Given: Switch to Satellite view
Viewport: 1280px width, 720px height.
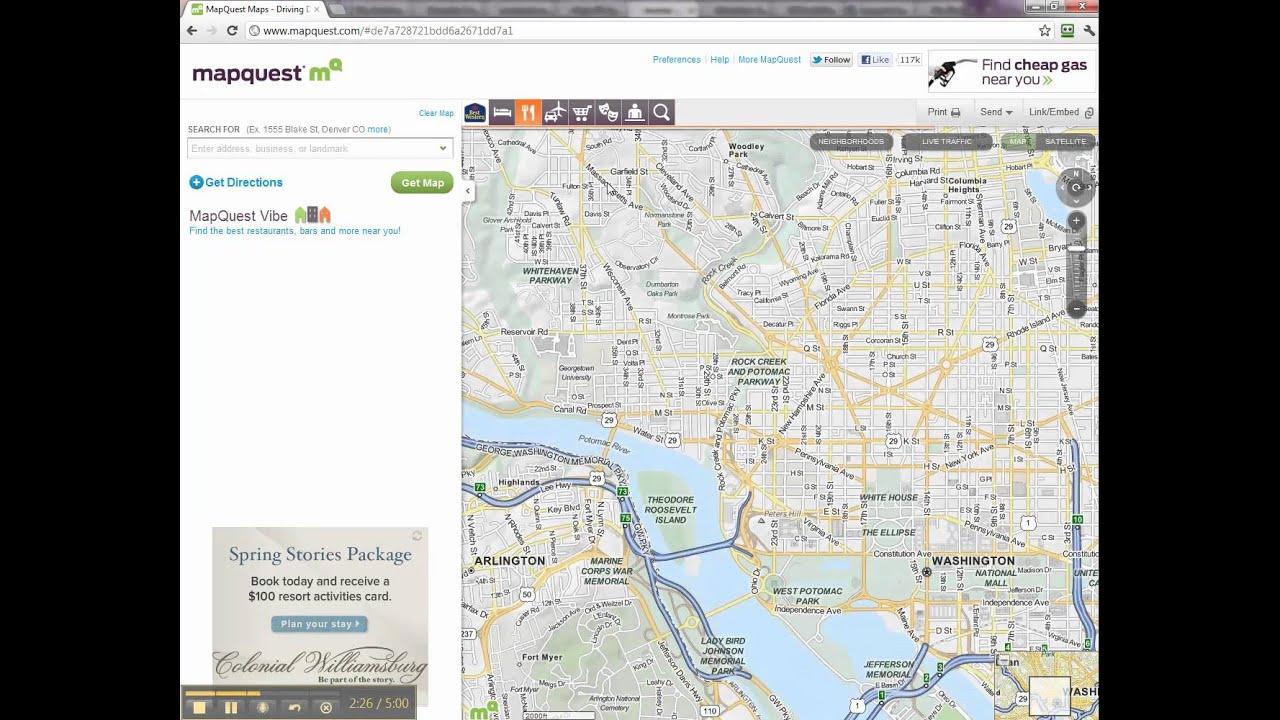Looking at the screenshot, I should [1065, 142].
